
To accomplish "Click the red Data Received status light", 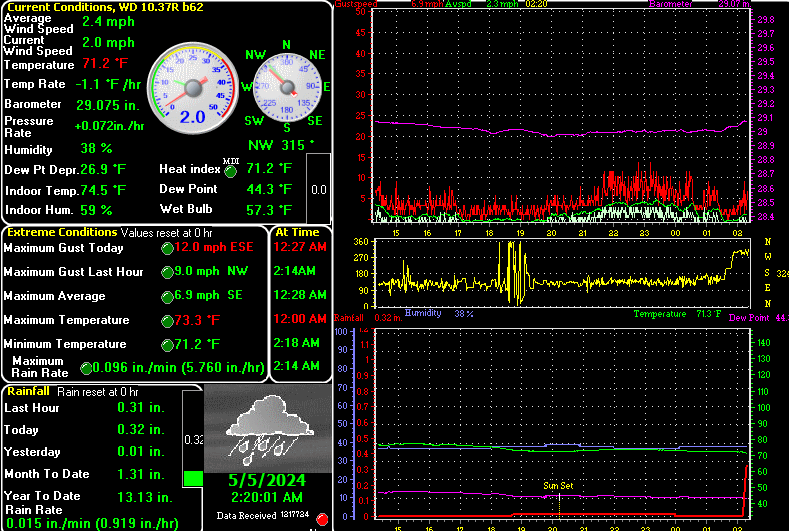I will pos(322,518).
